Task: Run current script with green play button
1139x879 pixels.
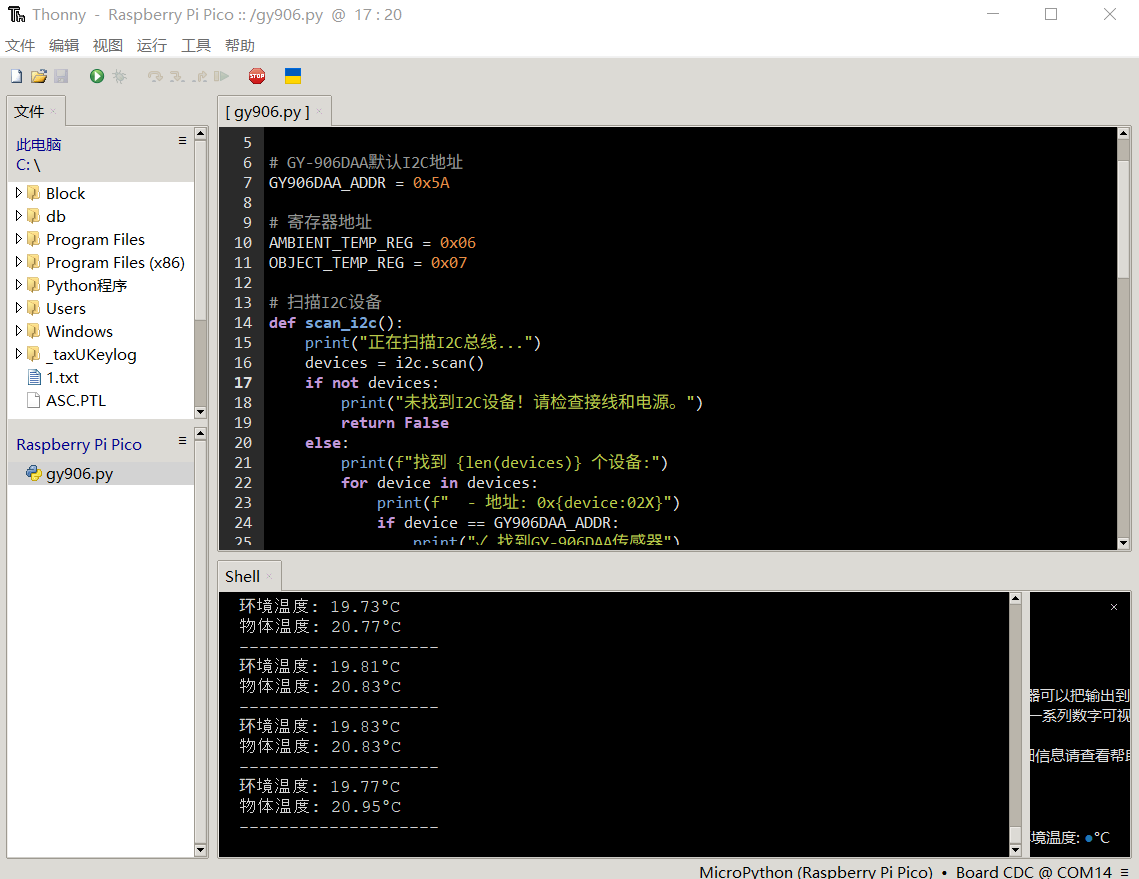Action: click(97, 76)
